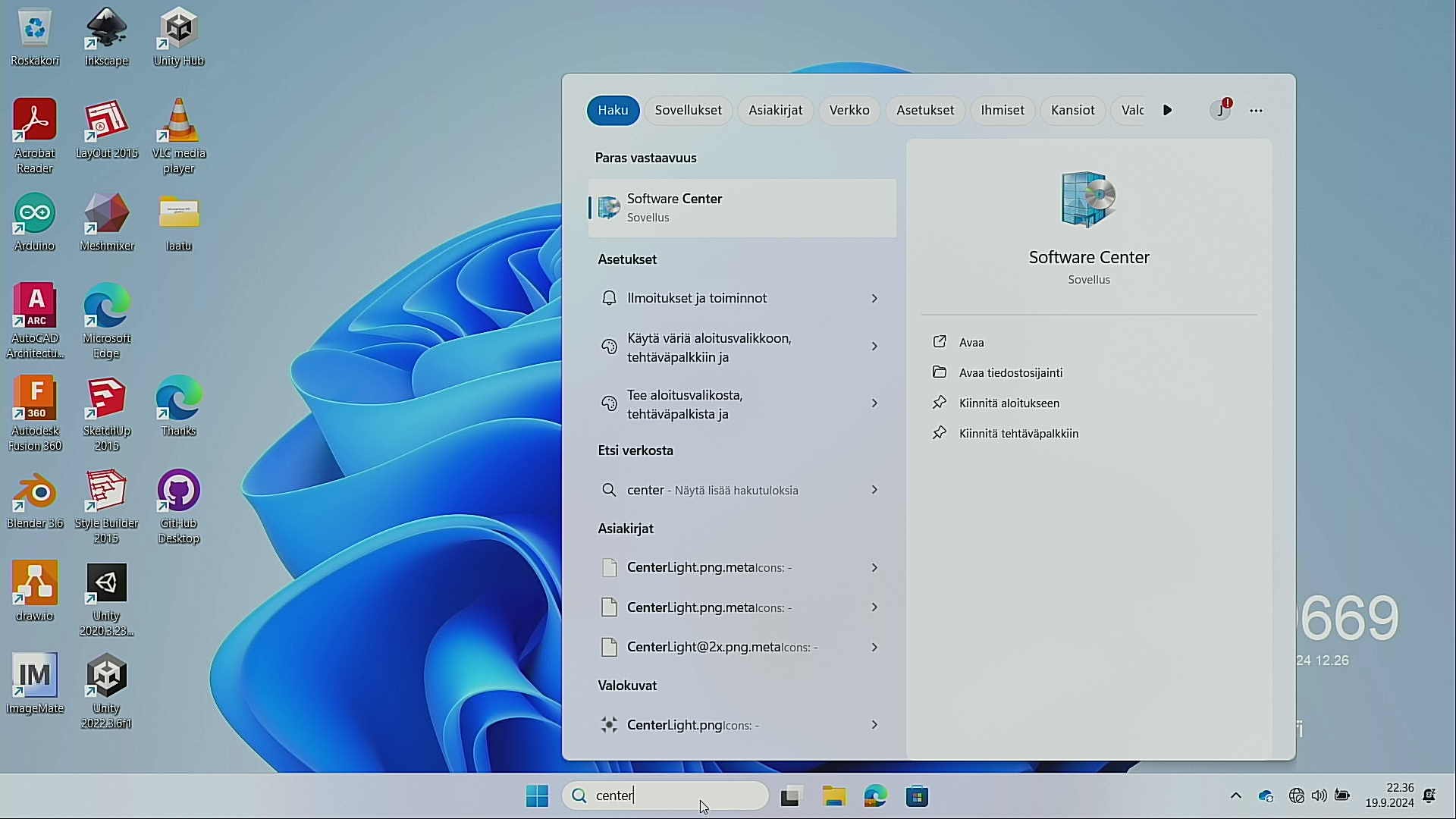Open the notification center bell icon

(1429, 796)
